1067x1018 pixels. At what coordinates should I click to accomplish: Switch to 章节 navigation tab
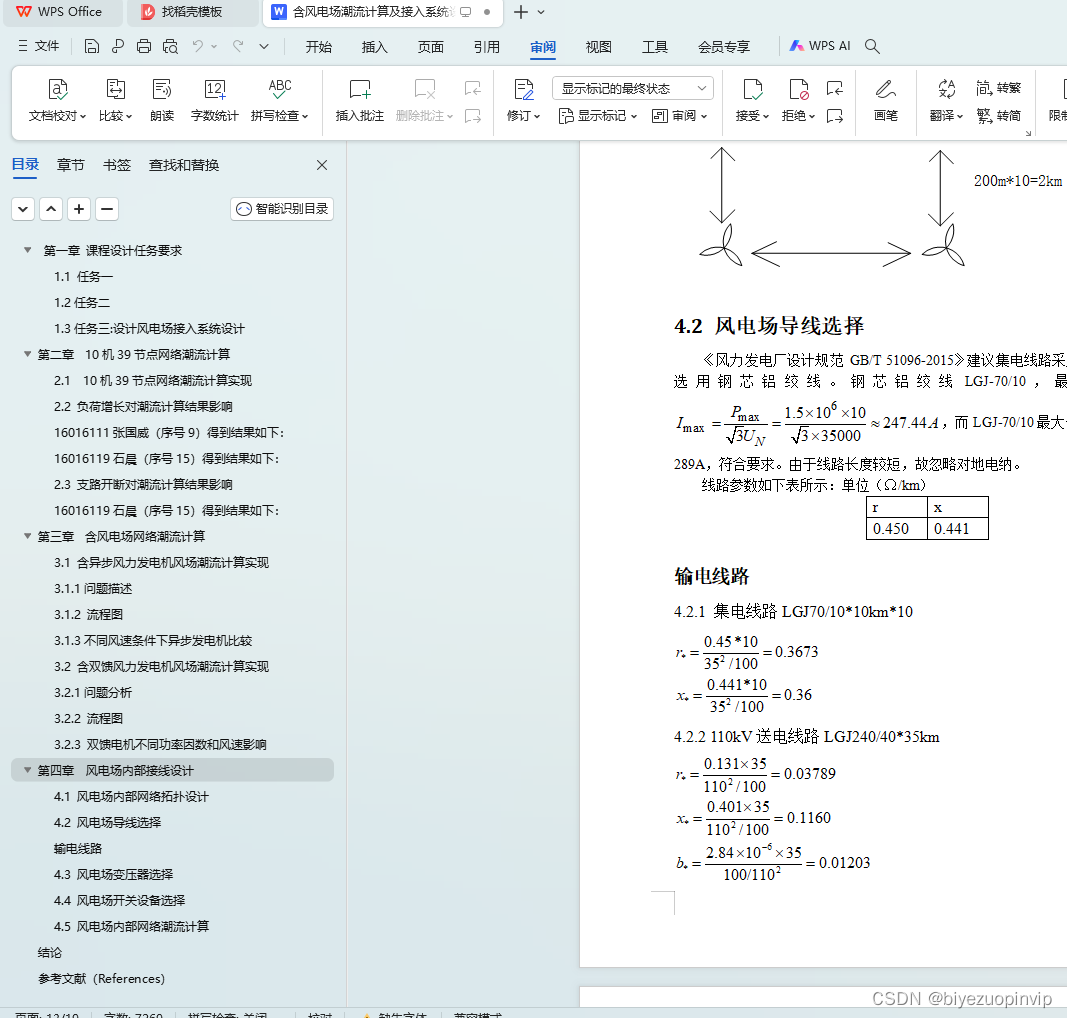pos(71,165)
